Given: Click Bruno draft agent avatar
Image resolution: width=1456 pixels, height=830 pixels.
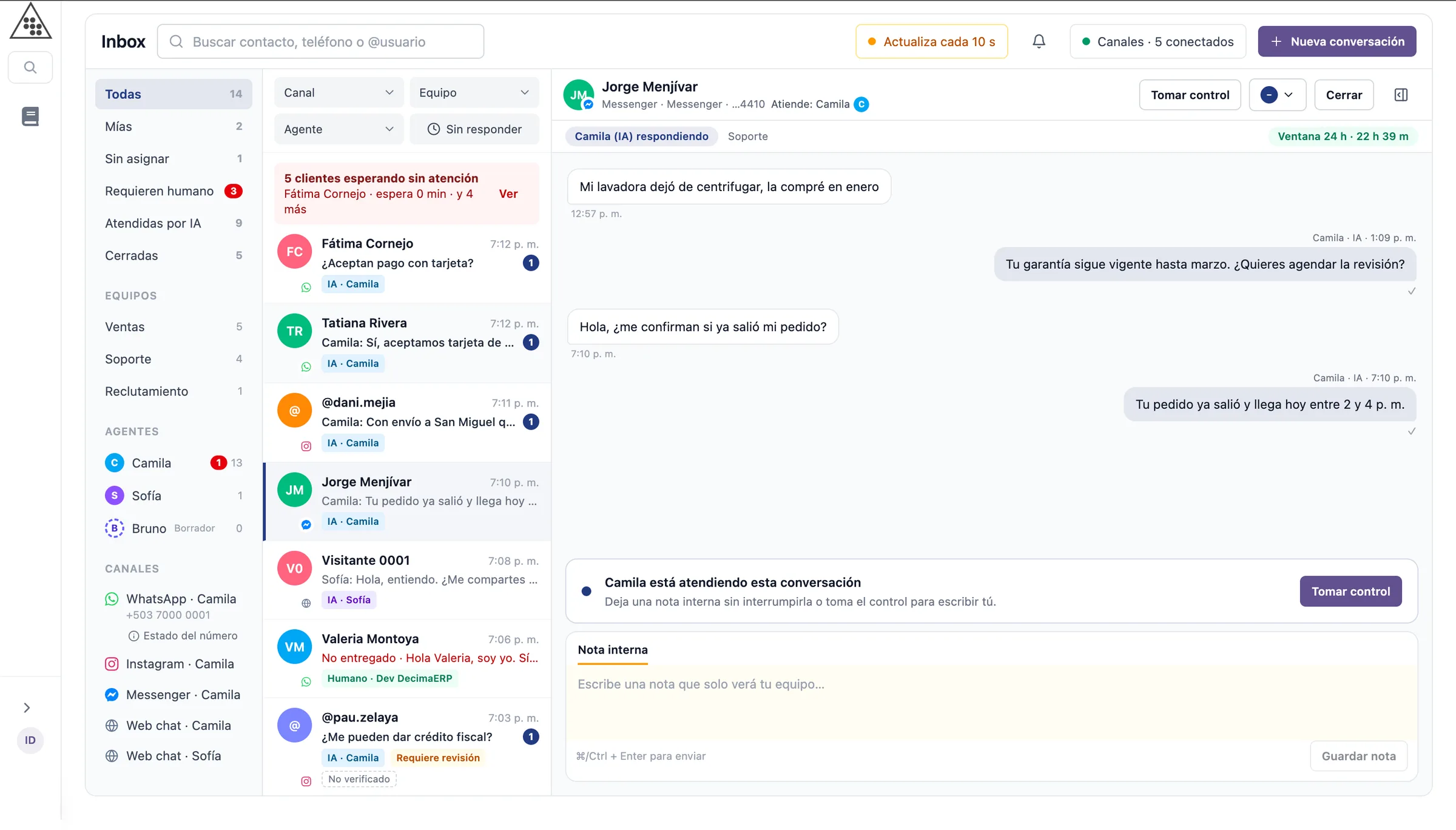Looking at the screenshot, I should coord(114,528).
